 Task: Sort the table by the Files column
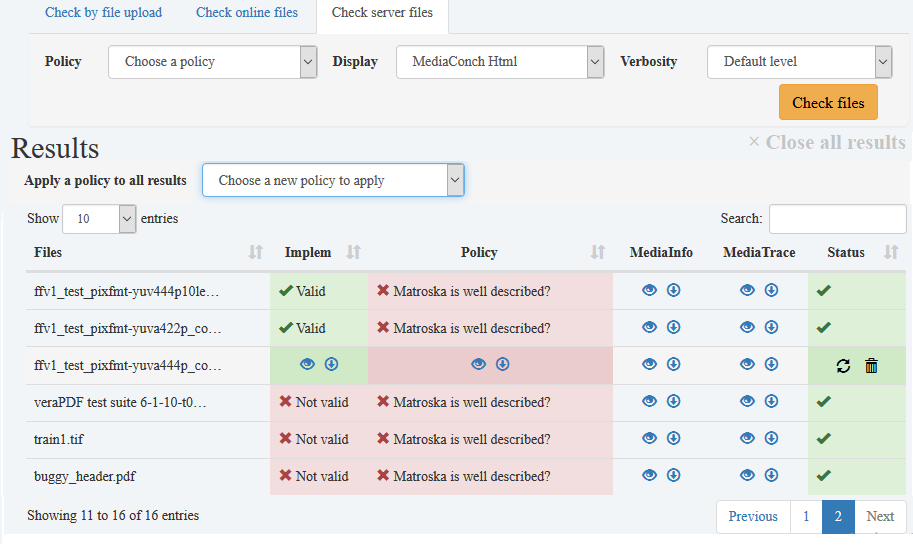[x=255, y=253]
